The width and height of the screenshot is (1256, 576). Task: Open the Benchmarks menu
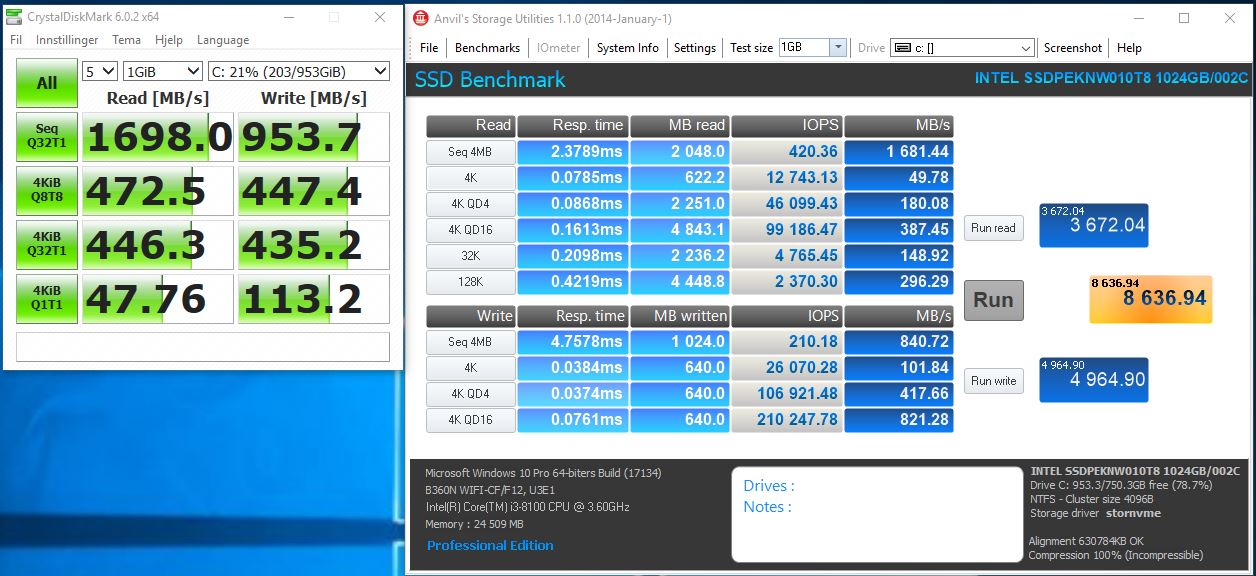point(487,48)
